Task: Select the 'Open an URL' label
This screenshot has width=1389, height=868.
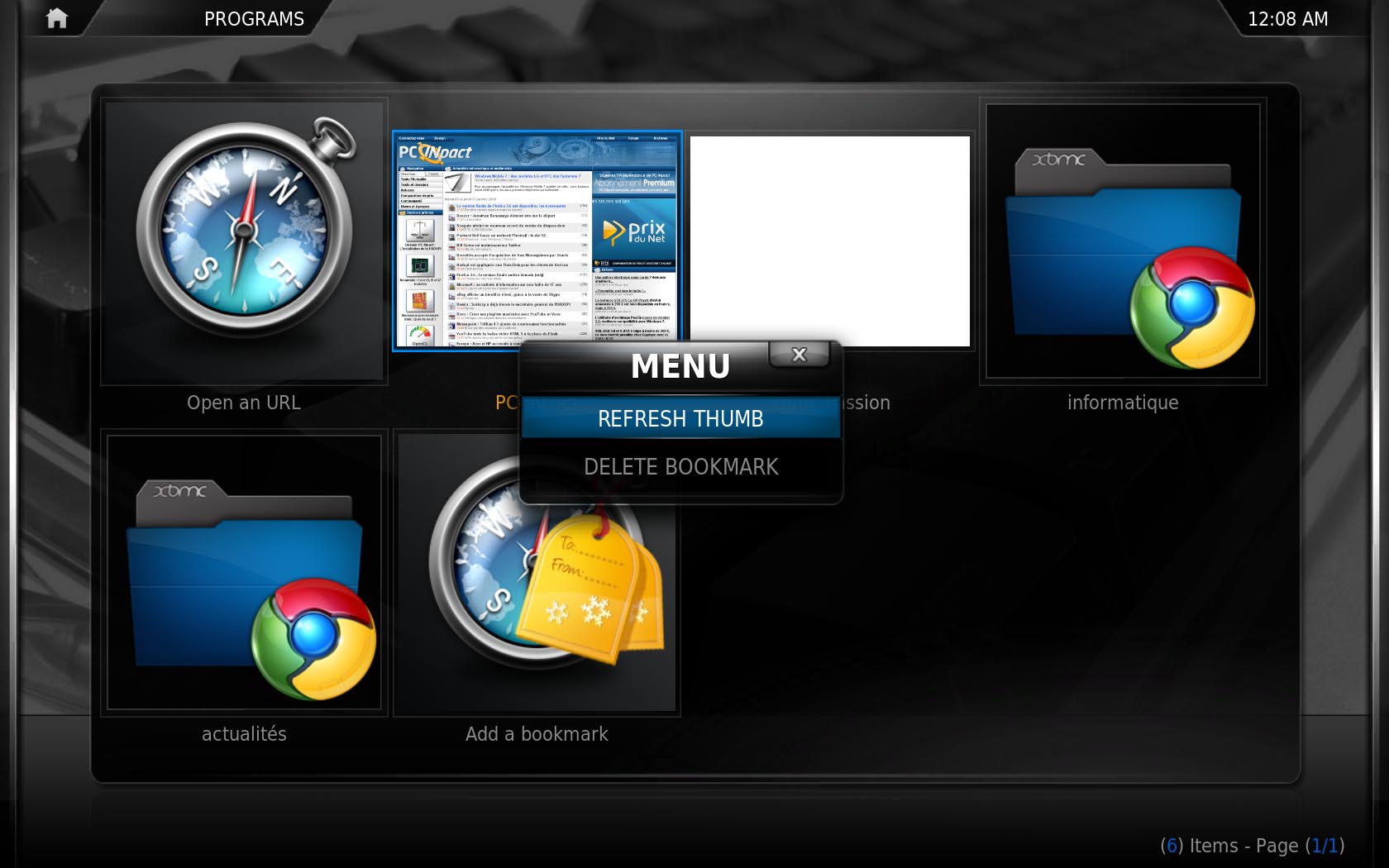Action: 243,403
